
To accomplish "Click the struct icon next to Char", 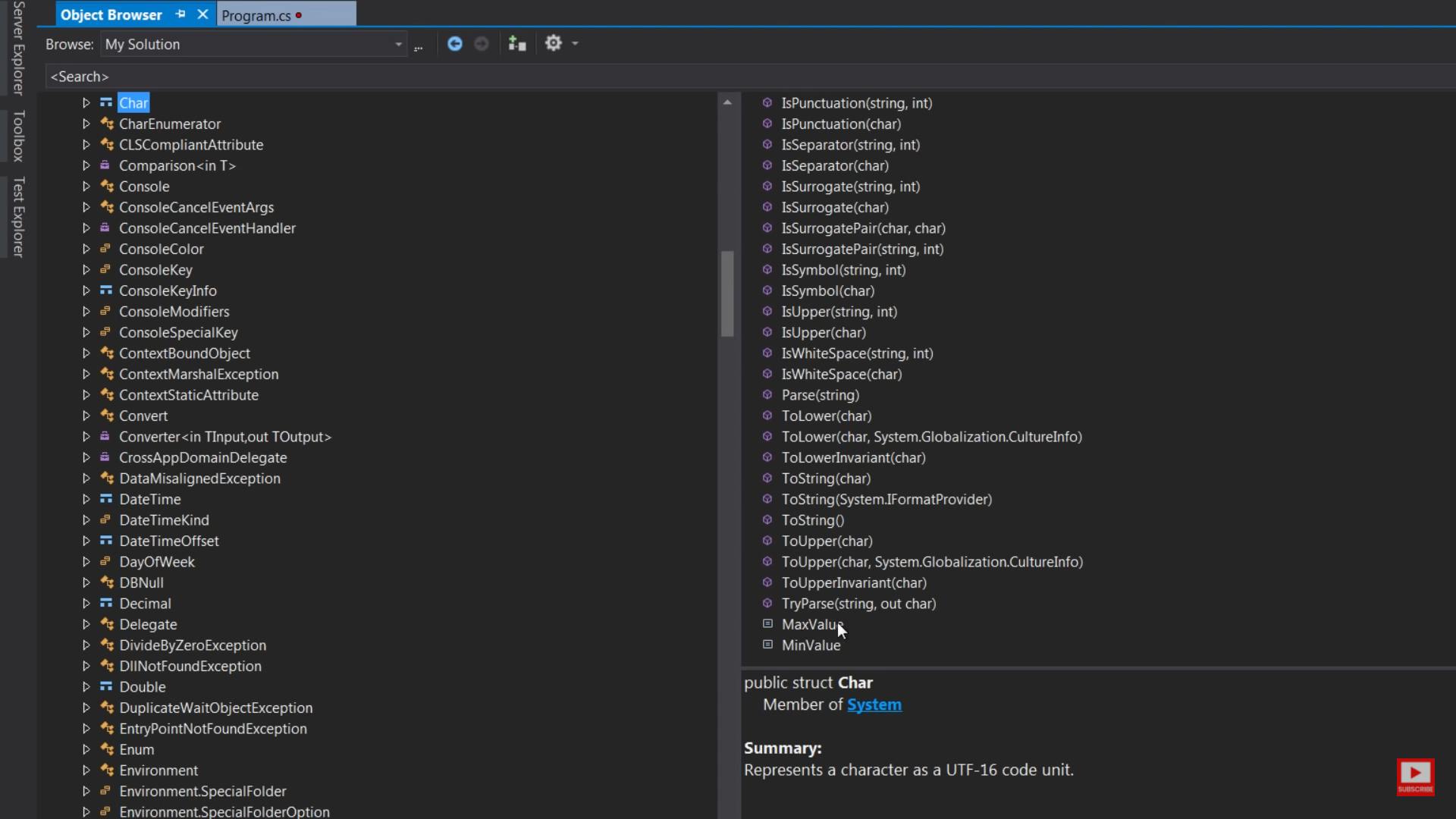I will pos(106,102).
